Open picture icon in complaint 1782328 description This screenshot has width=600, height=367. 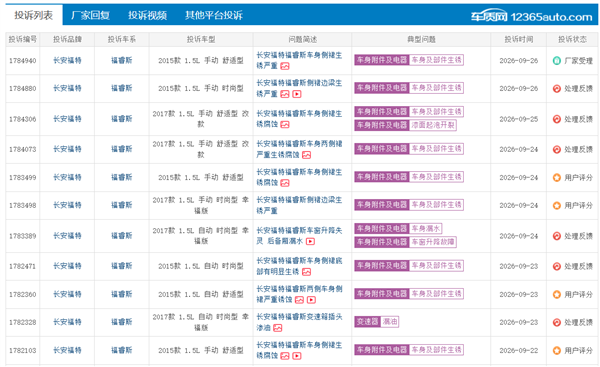click(277, 328)
